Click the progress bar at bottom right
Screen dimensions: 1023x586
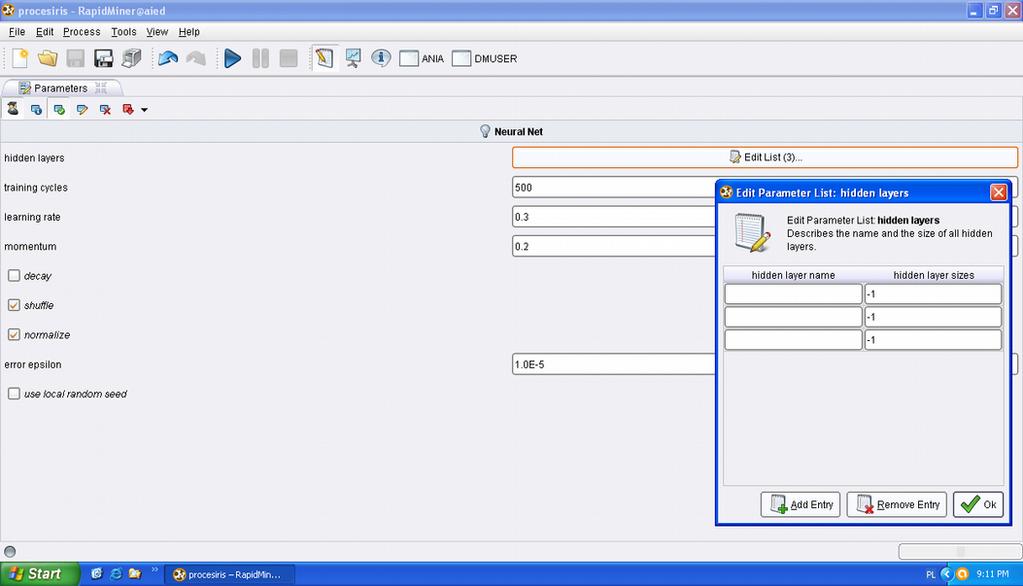click(x=958, y=551)
